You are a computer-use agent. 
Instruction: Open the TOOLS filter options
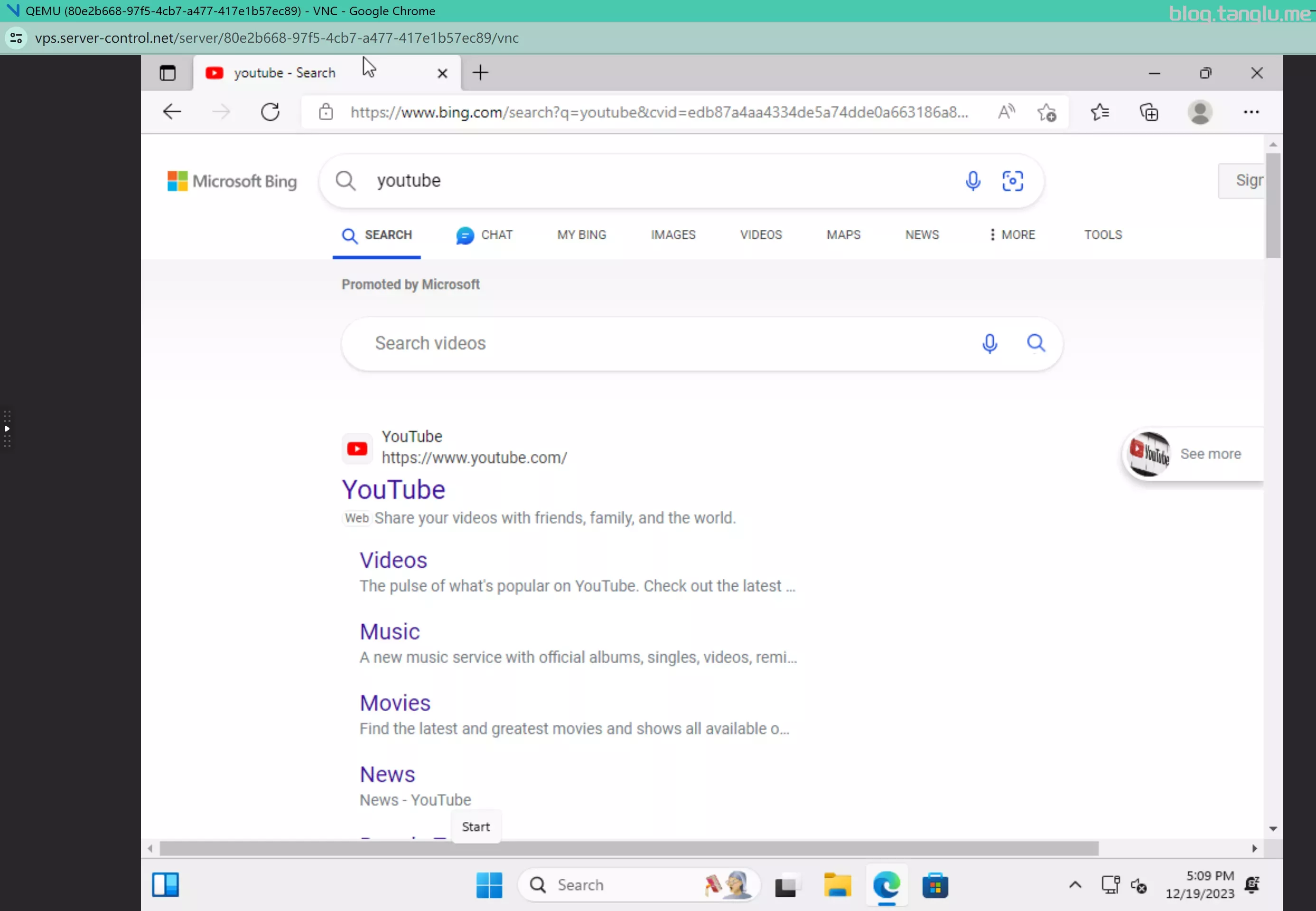point(1102,235)
